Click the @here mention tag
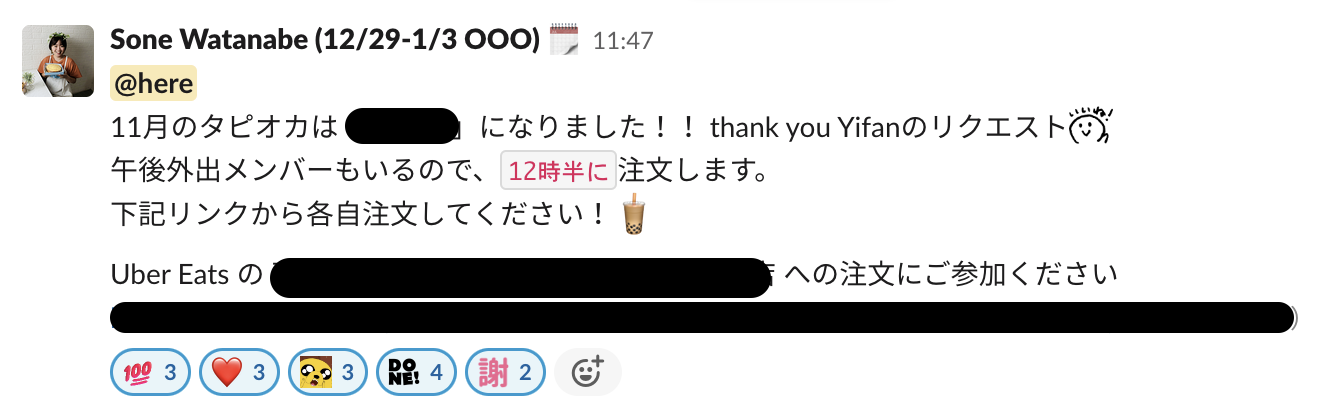The image size is (1338, 408). pyautogui.click(x=153, y=84)
